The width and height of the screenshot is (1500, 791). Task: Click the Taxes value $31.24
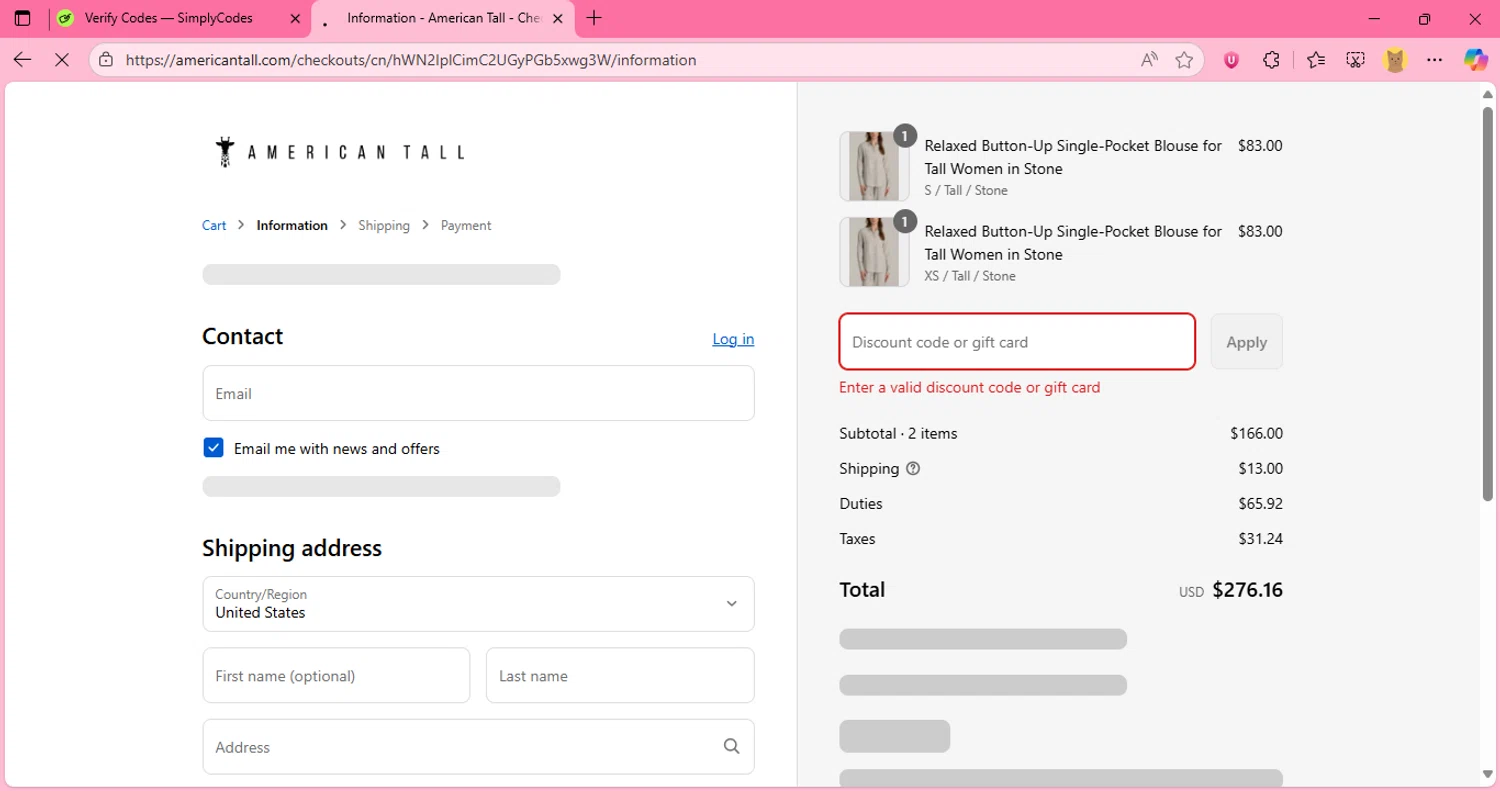pyautogui.click(x=1260, y=538)
